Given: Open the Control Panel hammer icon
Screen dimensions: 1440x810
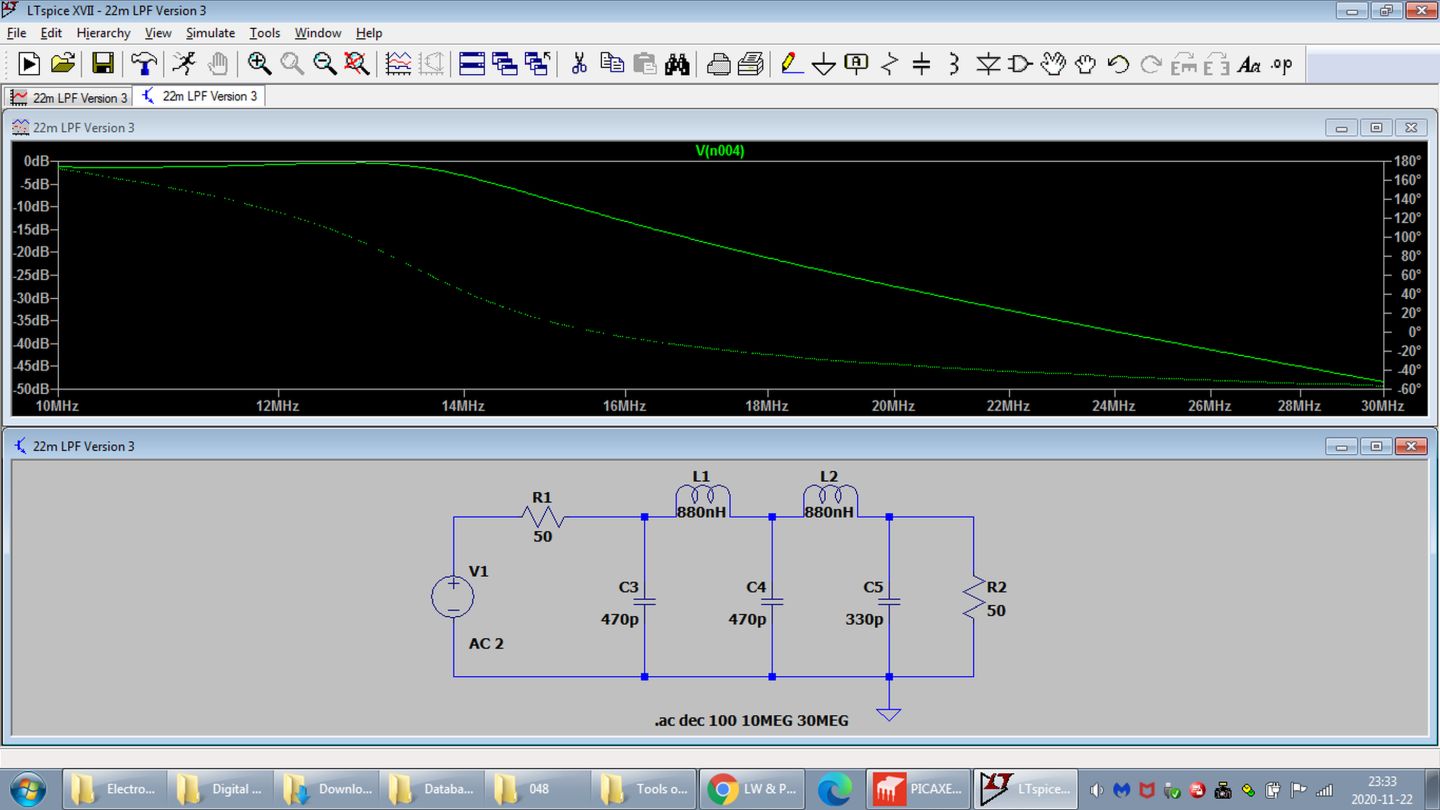Looking at the screenshot, I should tap(144, 64).
